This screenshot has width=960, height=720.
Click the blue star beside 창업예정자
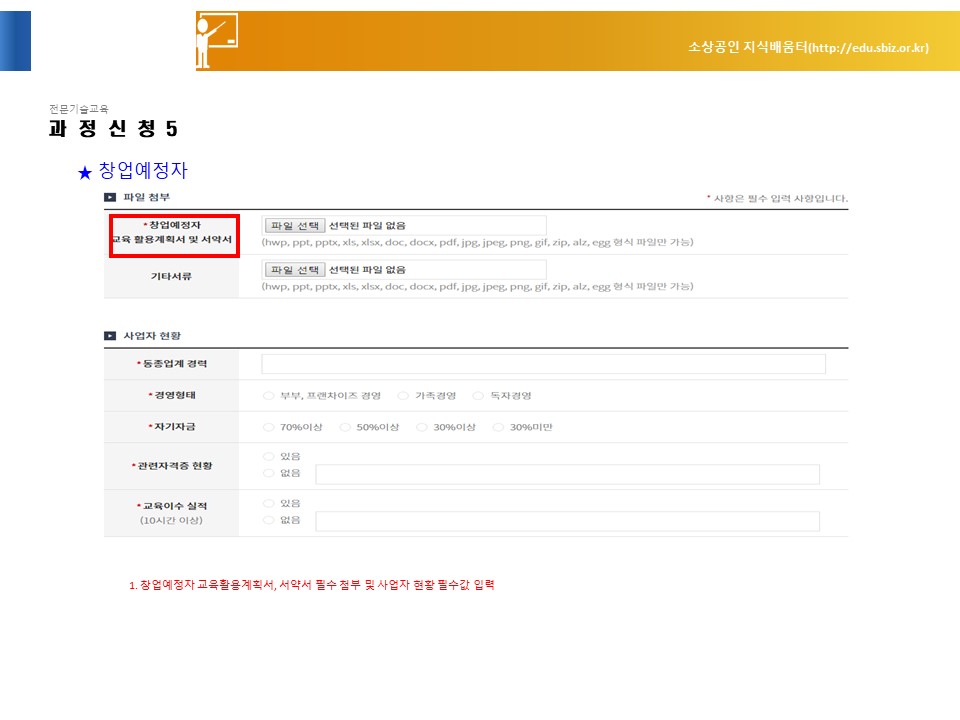pos(84,173)
